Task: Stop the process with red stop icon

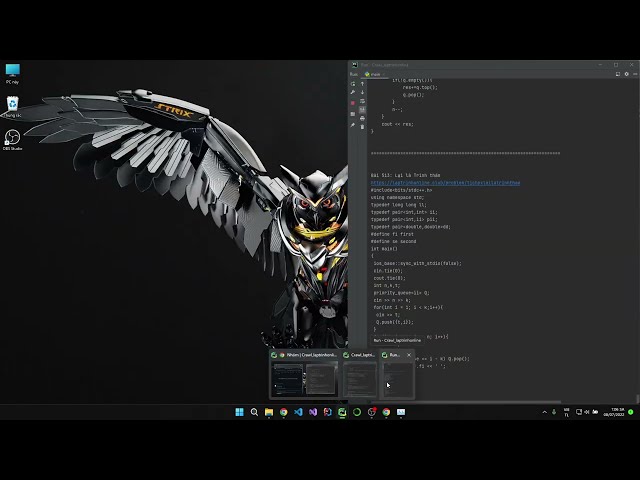Action: (353, 103)
